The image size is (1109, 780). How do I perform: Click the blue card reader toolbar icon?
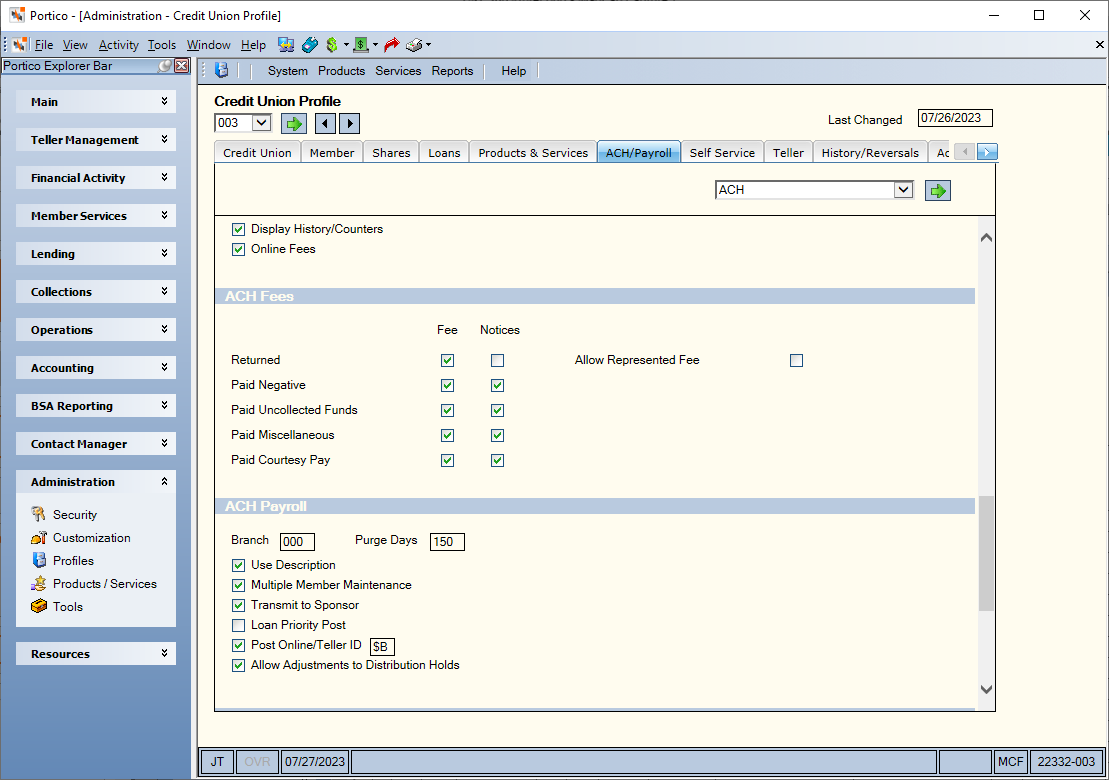[310, 45]
